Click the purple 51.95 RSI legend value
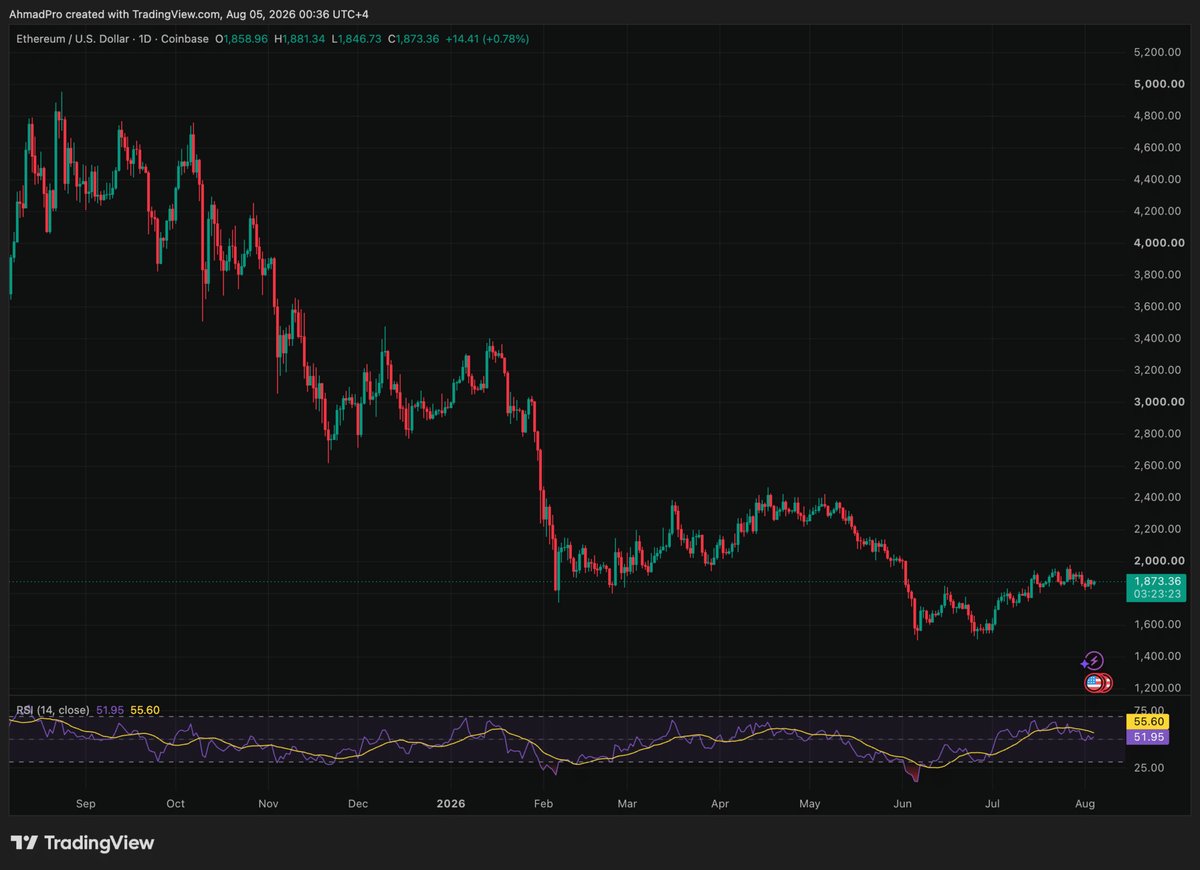This screenshot has width=1200, height=870. (108, 710)
